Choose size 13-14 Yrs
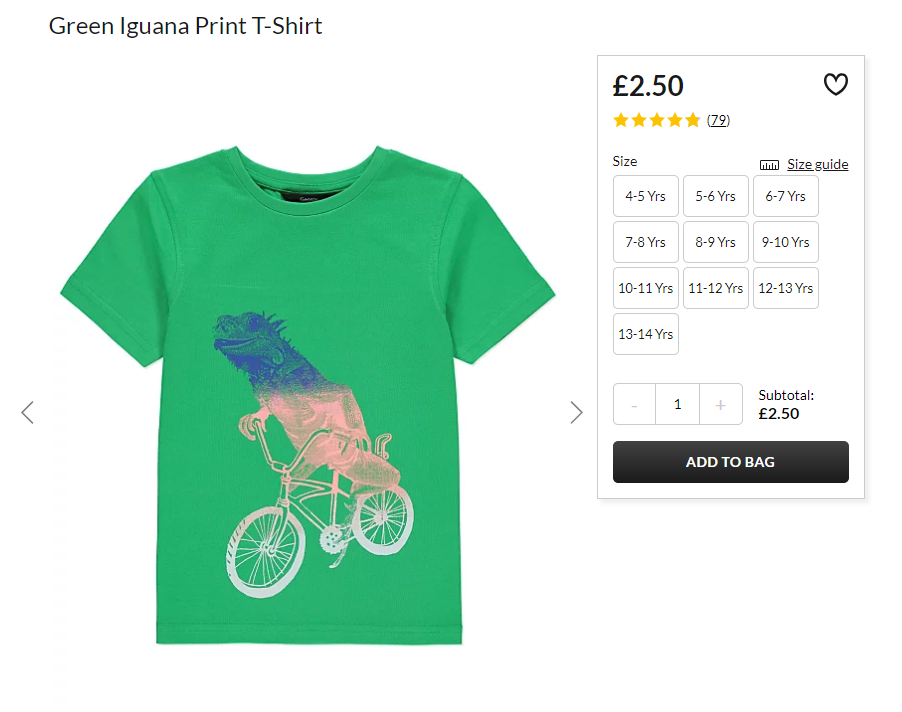902x712 pixels. point(645,334)
